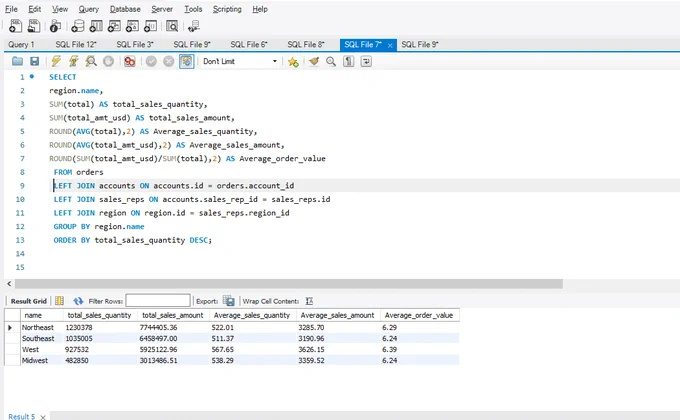This screenshot has width=680, height=420.
Task: Switch to the Query 1 tab
Action: (21, 45)
